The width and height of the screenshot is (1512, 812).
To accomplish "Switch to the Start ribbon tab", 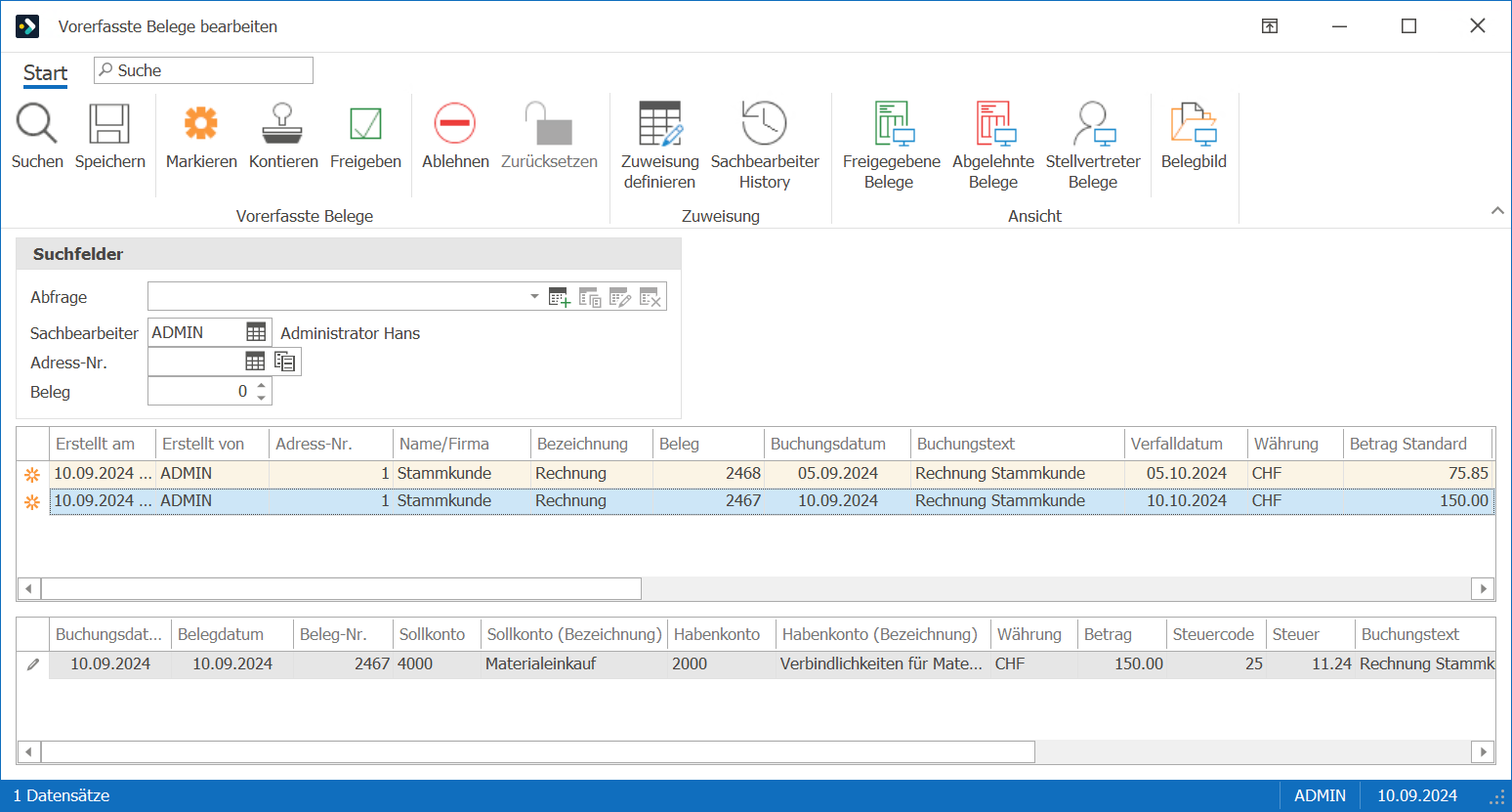I will (x=45, y=73).
